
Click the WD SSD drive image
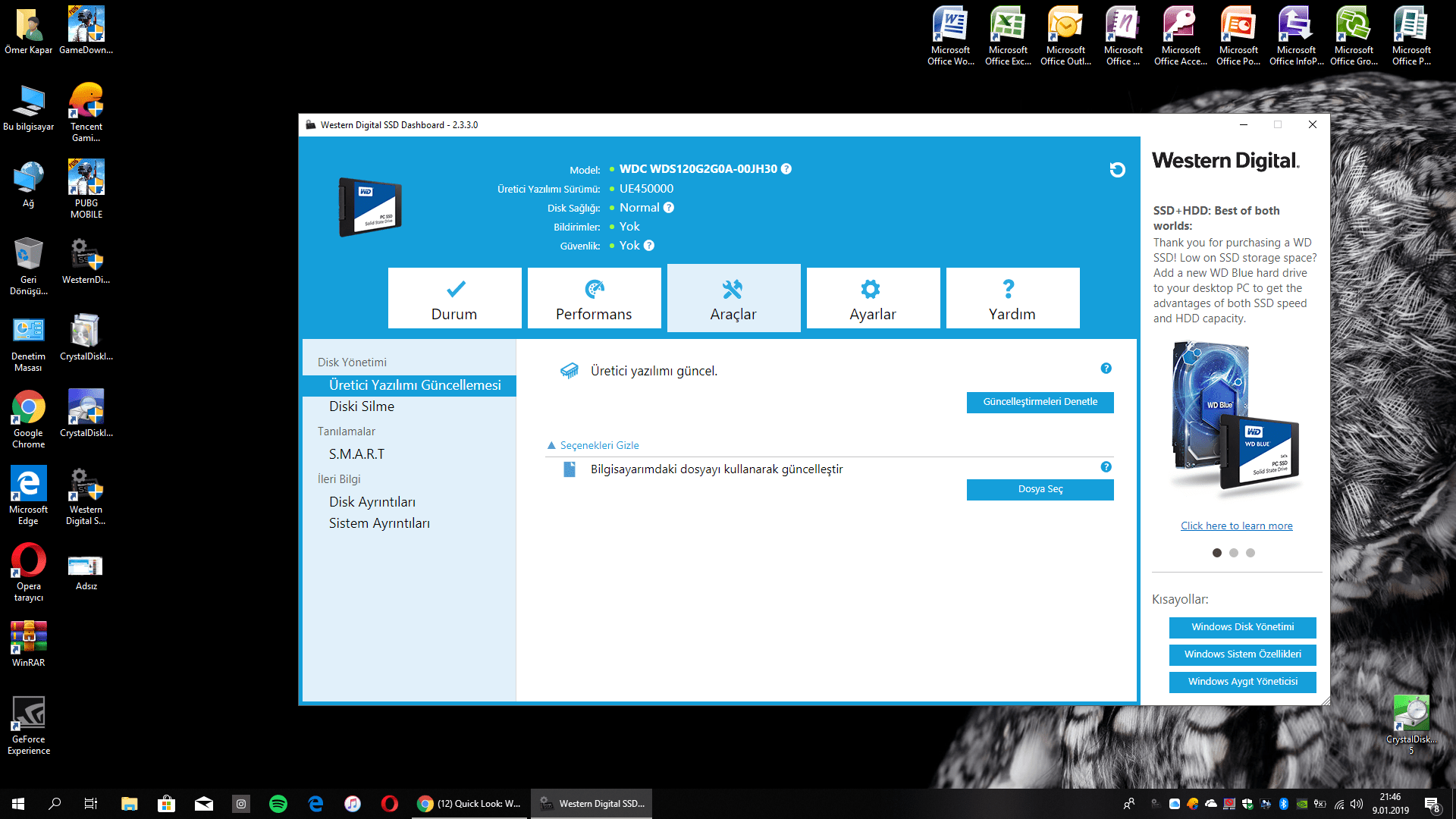369,207
